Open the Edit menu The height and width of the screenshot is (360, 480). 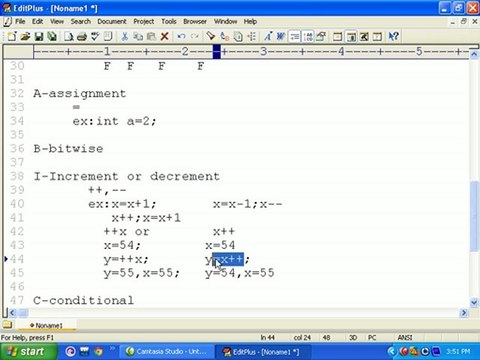click(37, 21)
